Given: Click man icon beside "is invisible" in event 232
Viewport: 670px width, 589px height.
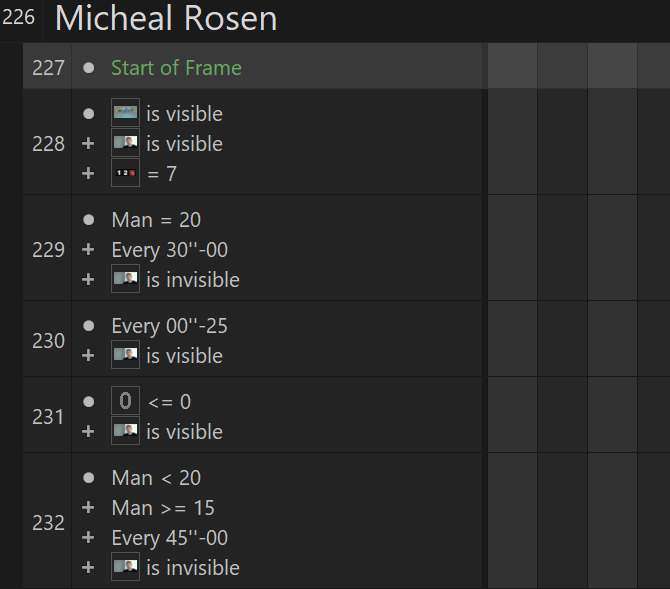Looking at the screenshot, I should pyautogui.click(x=125, y=567).
